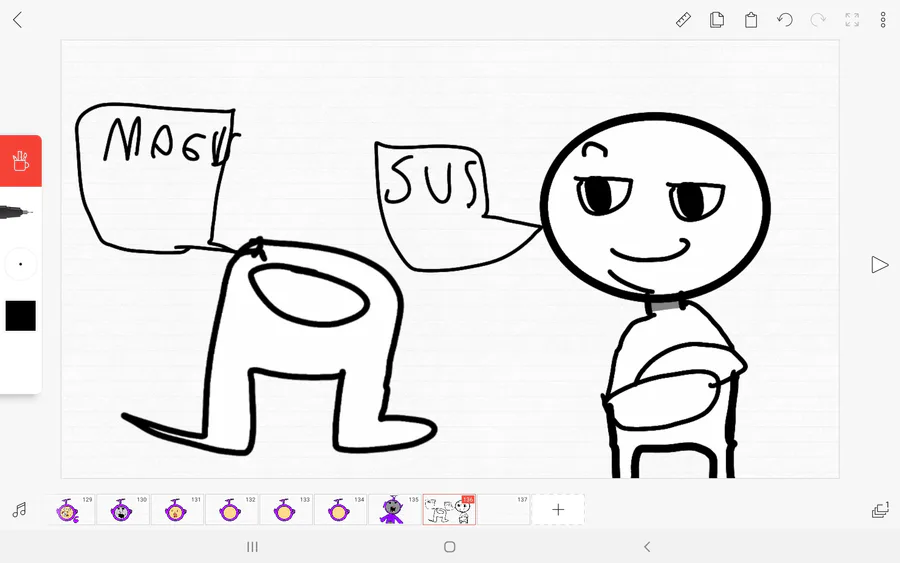
Task: Undo the last stroke
Action: tap(785, 20)
